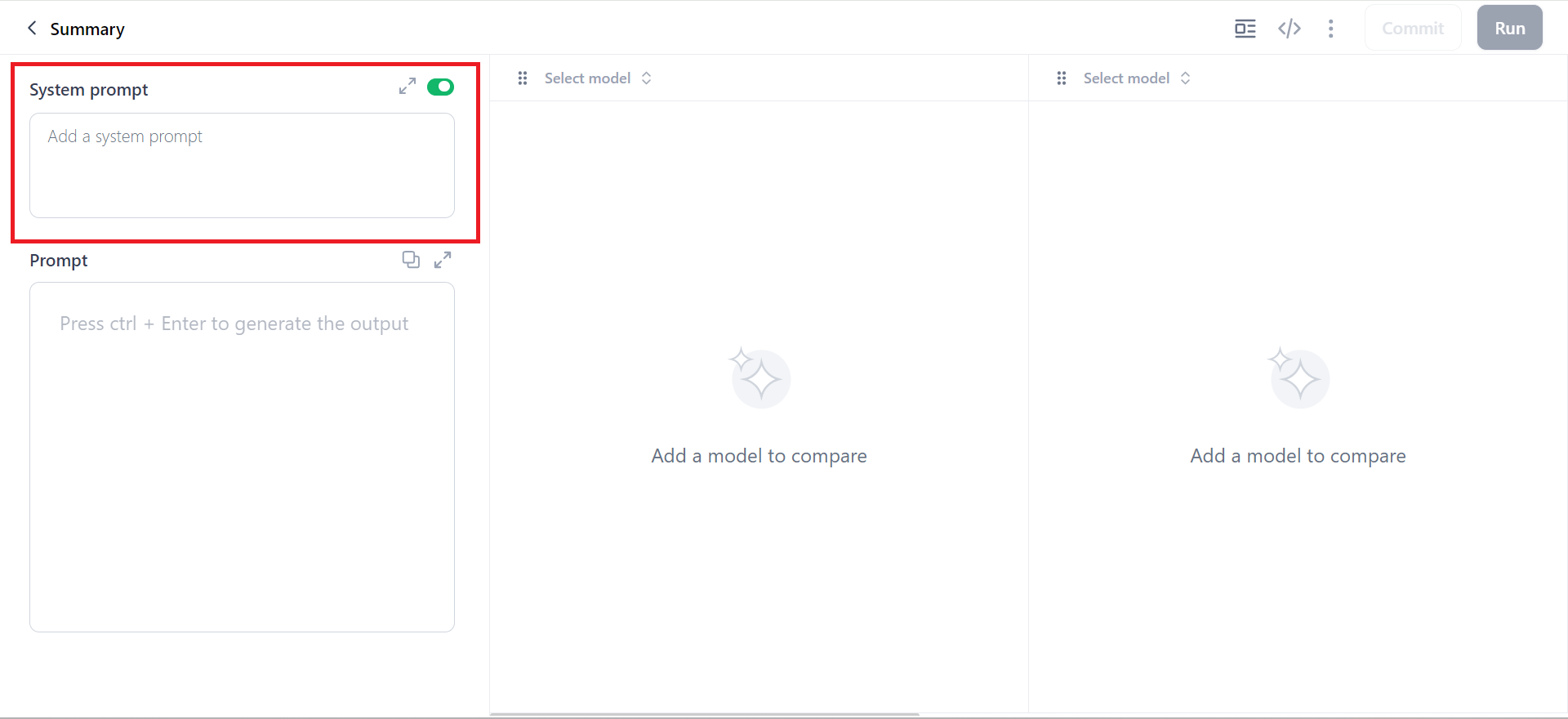Disable the System prompt toggle

(440, 87)
